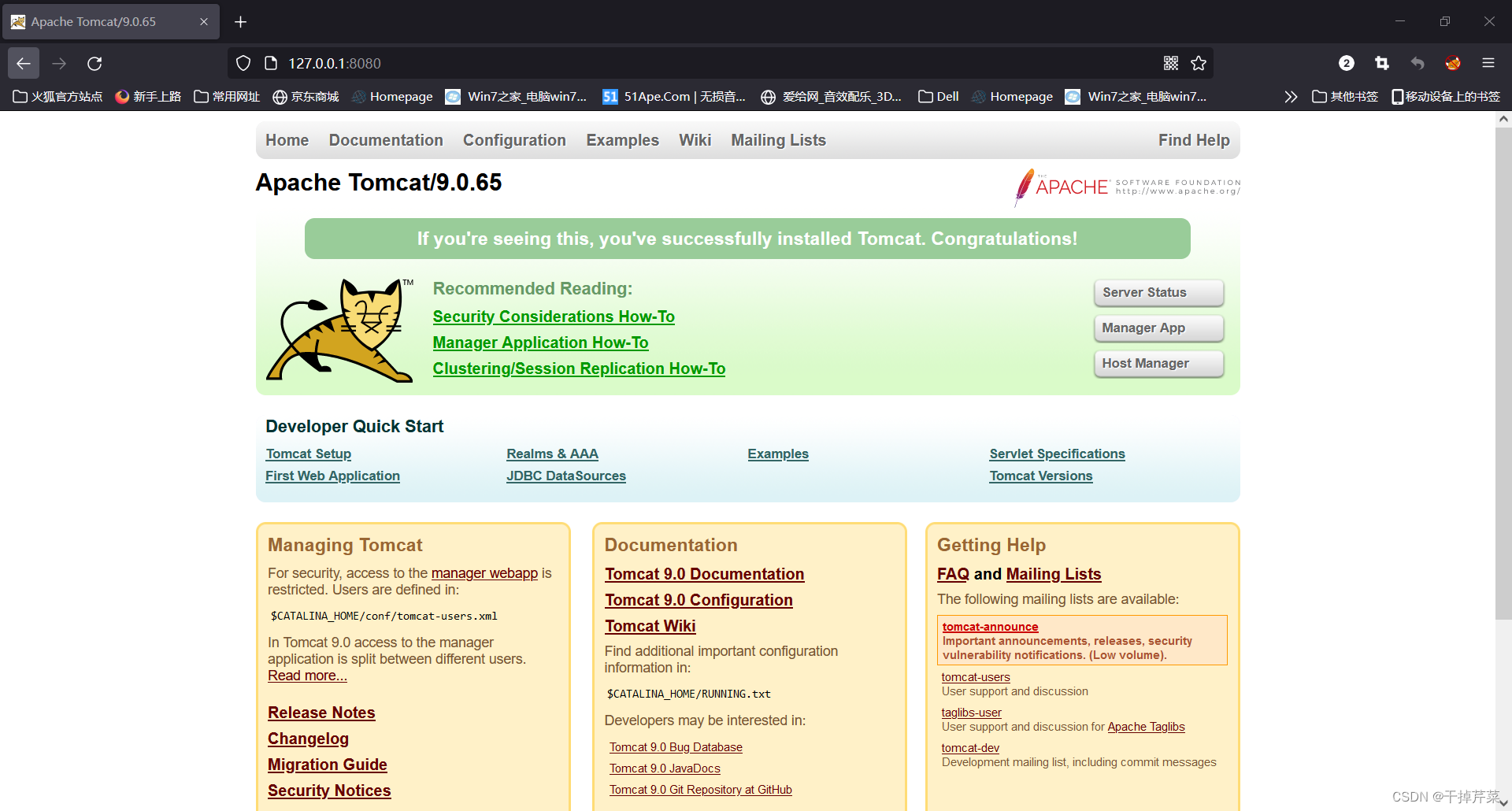This screenshot has height=811, width=1512.
Task: Open the 51Ape.Com bookmark
Action: [x=674, y=96]
